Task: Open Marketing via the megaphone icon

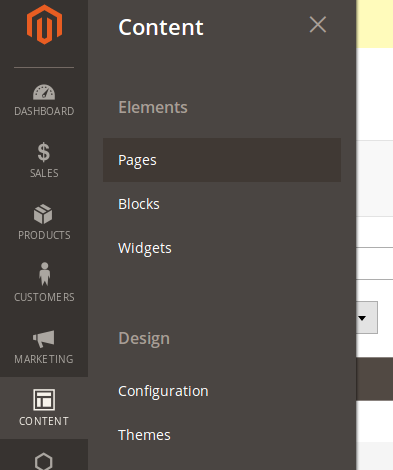Action: coord(44,339)
